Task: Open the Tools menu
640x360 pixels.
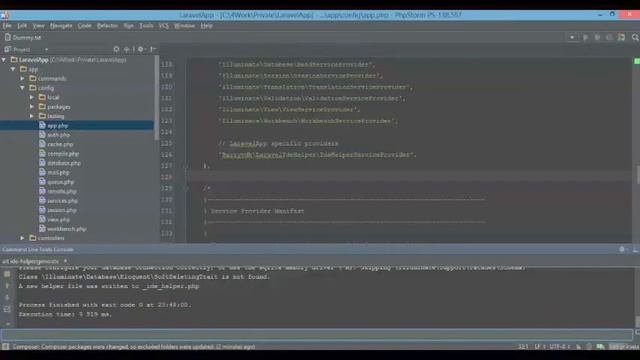Action: pos(146,26)
